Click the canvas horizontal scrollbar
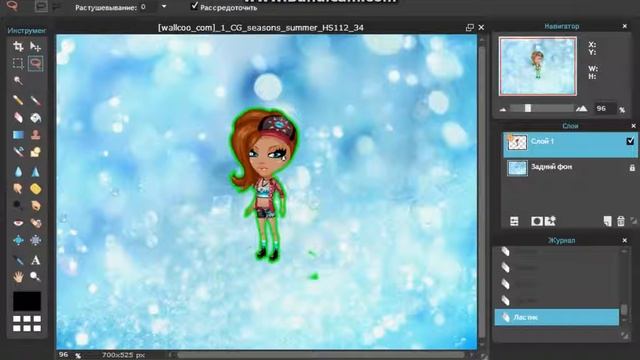This screenshot has height=360, width=640. pyautogui.click(x=320, y=355)
